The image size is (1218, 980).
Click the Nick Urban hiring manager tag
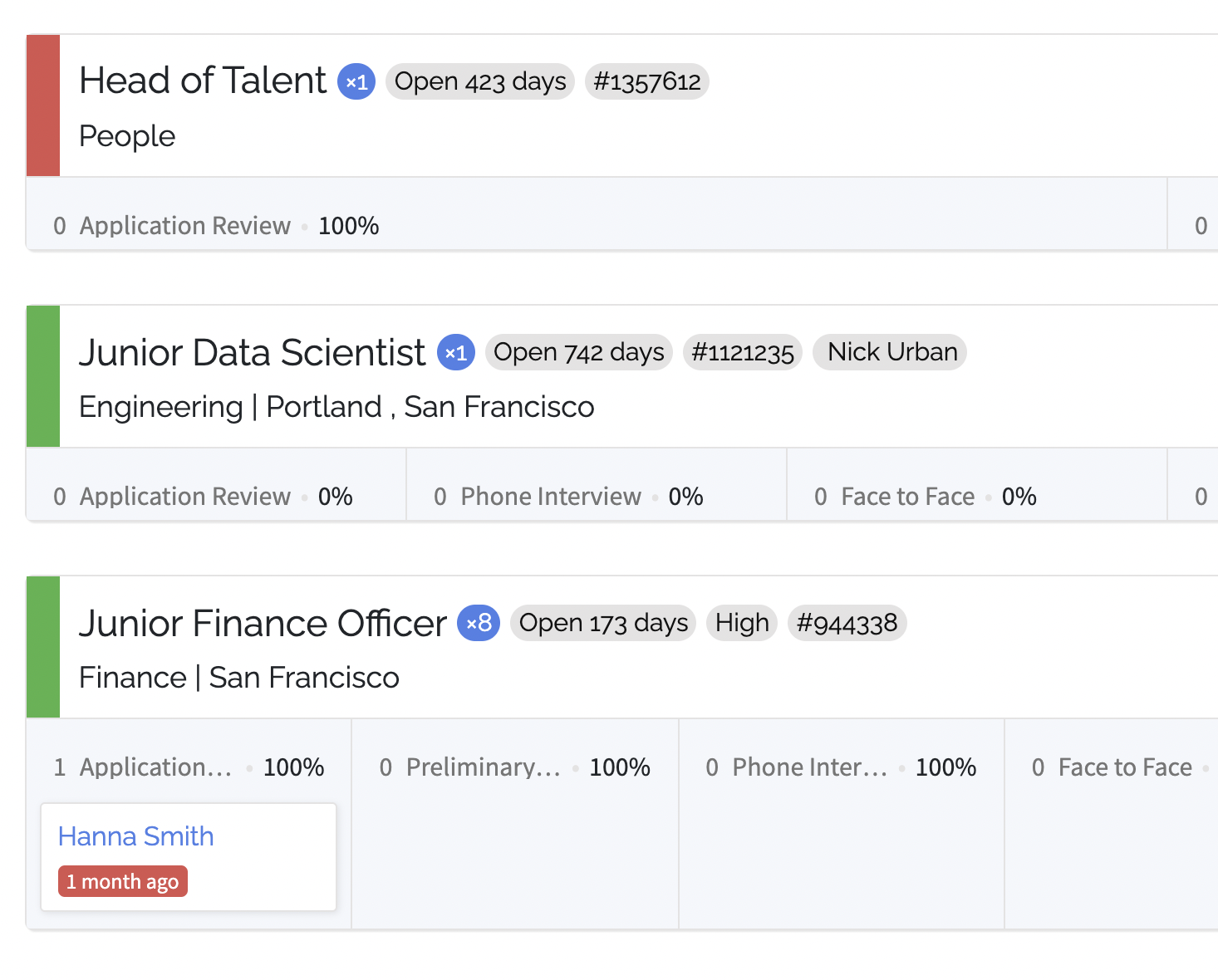point(889,352)
